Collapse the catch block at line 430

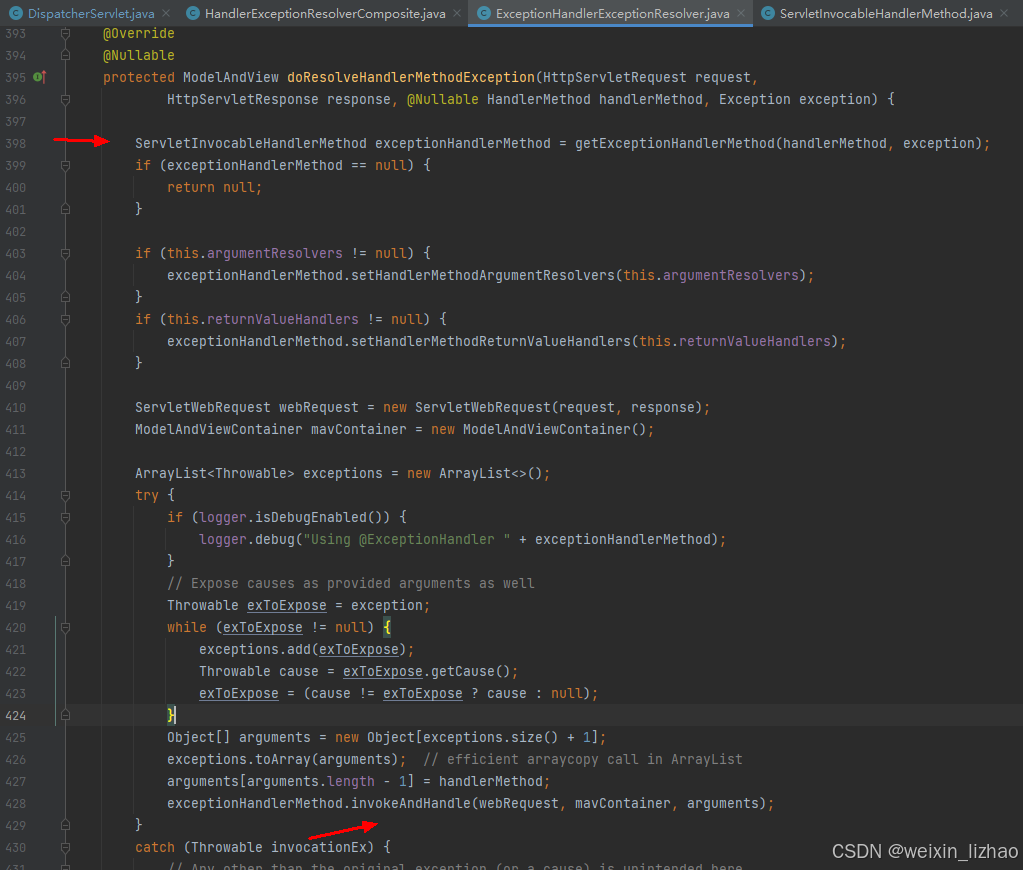(65, 847)
